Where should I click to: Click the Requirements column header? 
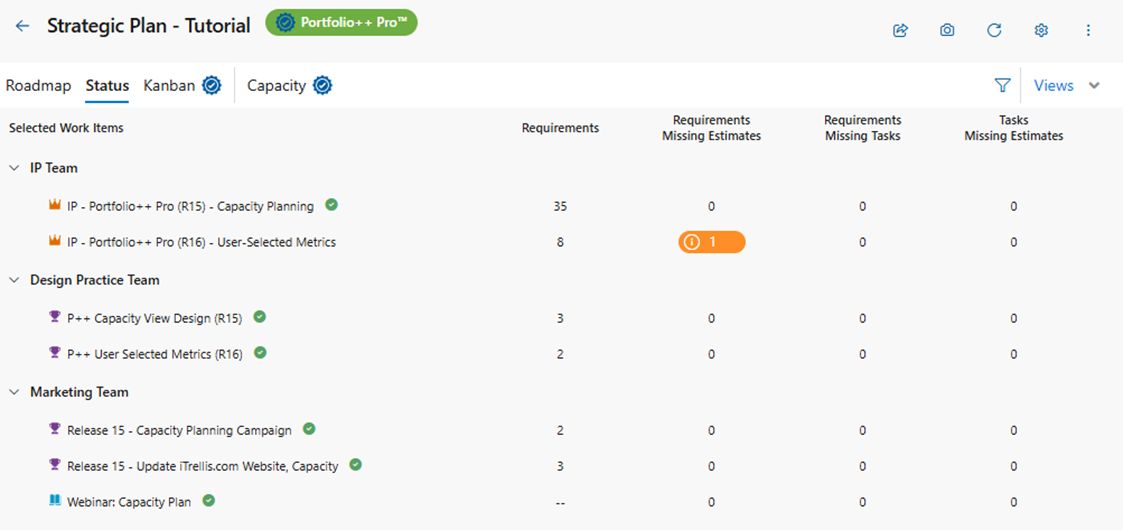(x=560, y=128)
